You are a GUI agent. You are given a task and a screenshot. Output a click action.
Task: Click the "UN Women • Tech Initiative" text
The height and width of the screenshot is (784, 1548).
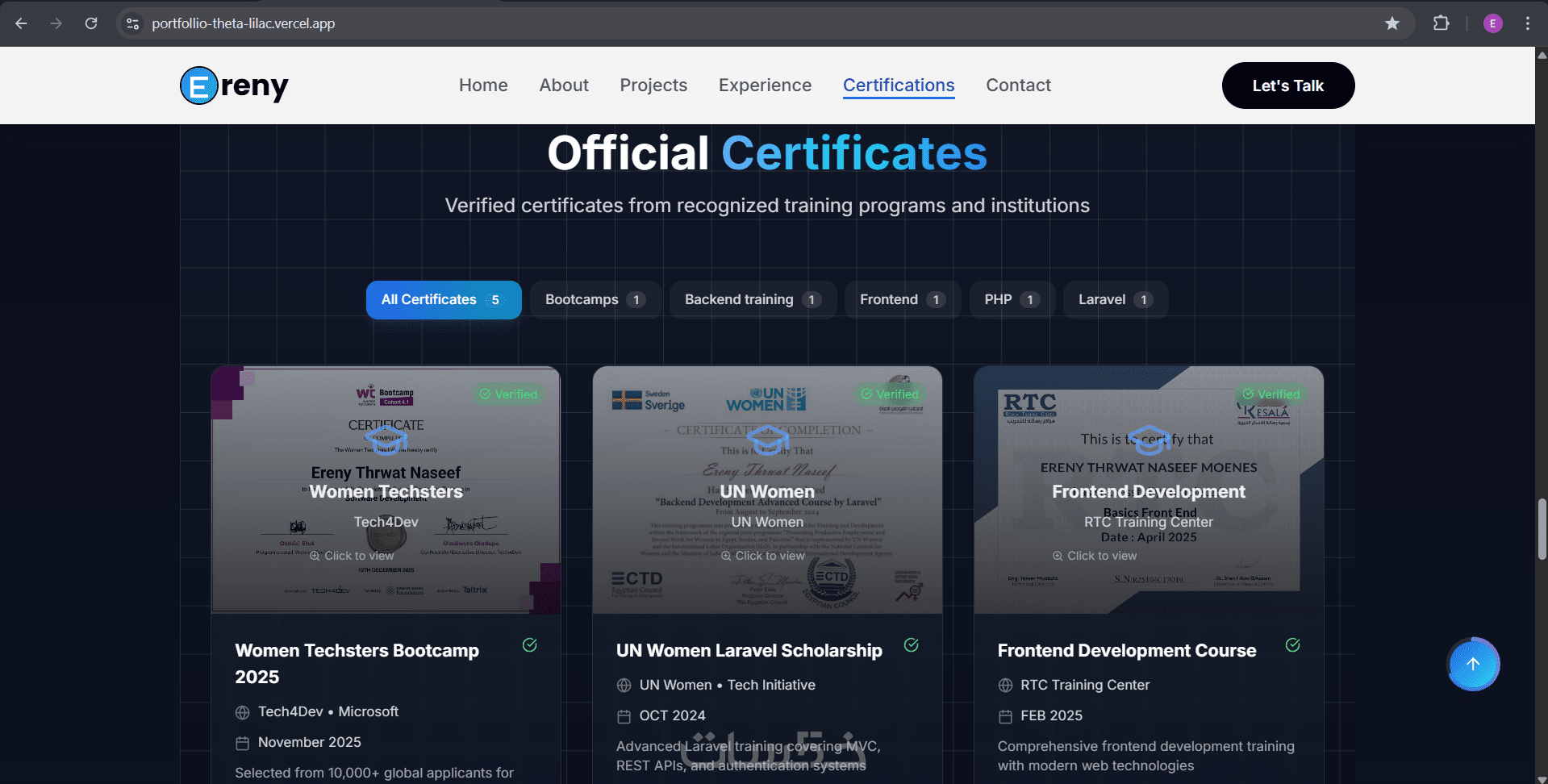tap(728, 686)
